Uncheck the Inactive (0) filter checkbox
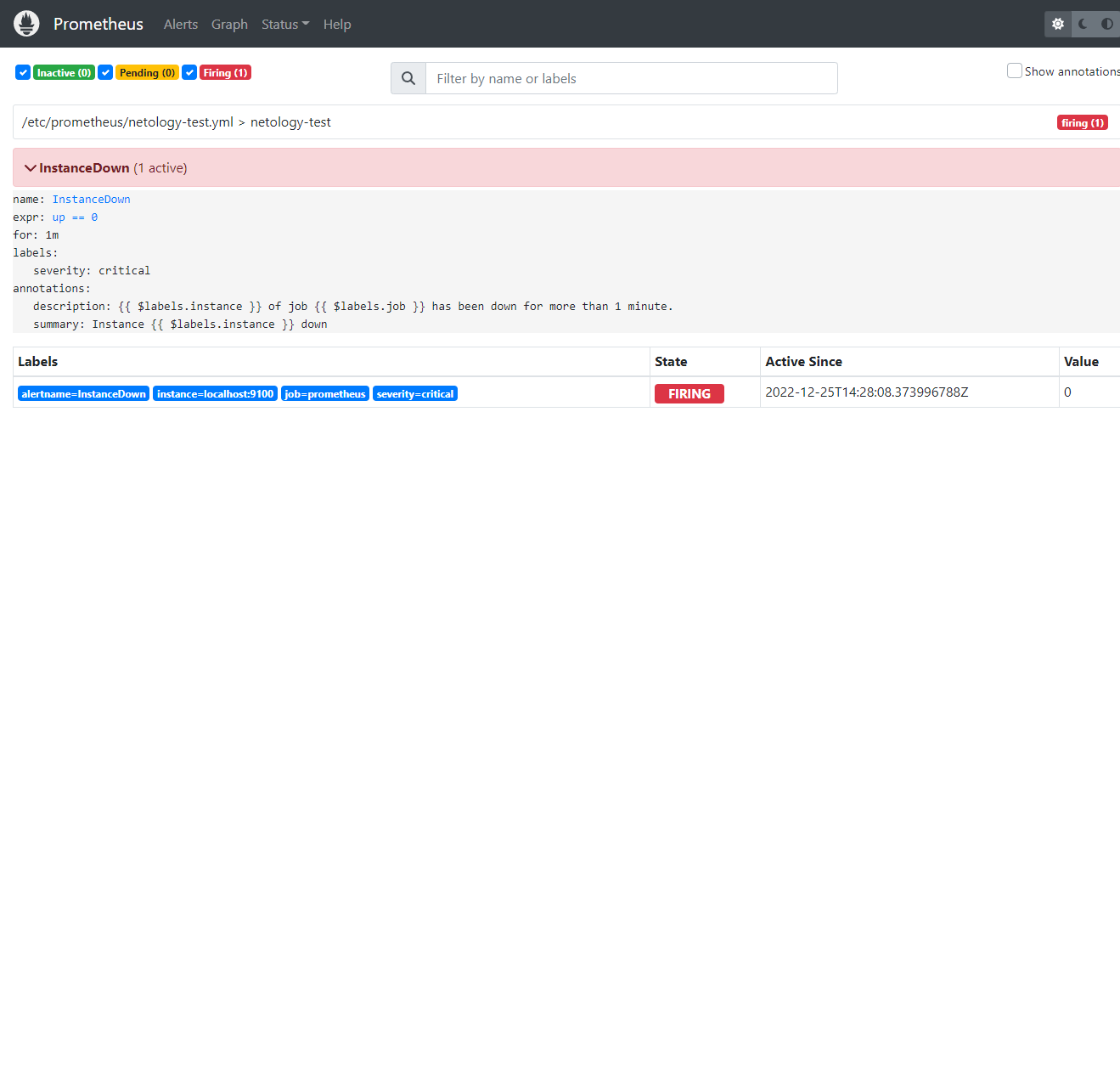Screen dimensions: 1120x1072 point(23,72)
